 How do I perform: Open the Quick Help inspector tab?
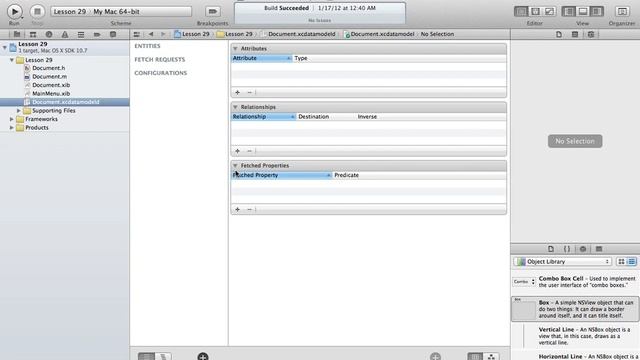click(x=575, y=34)
